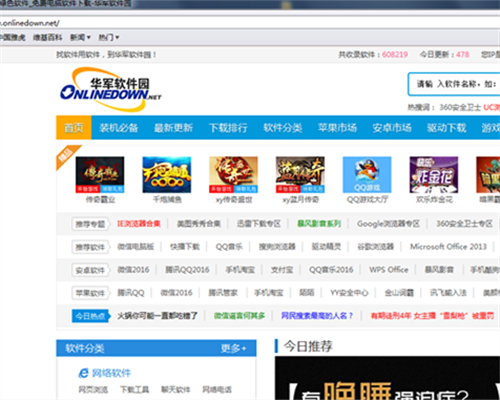Open the 暴风影音系列 link
The height and width of the screenshot is (400, 500).
click(319, 224)
